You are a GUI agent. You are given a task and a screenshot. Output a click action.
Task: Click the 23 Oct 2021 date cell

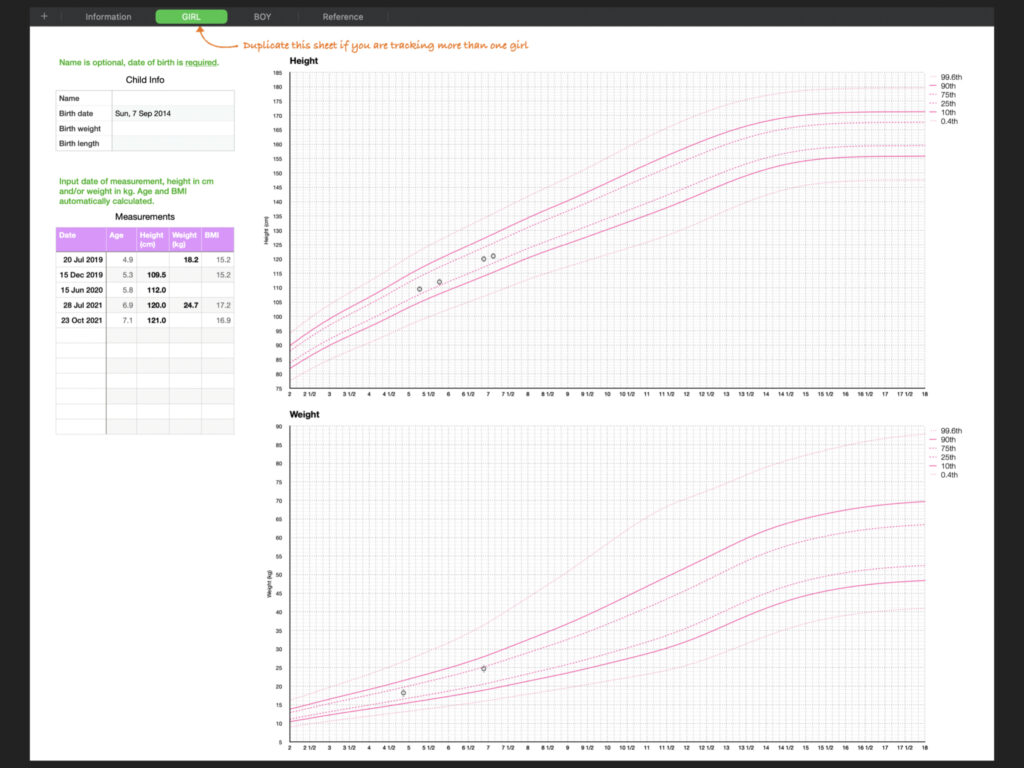pos(80,320)
